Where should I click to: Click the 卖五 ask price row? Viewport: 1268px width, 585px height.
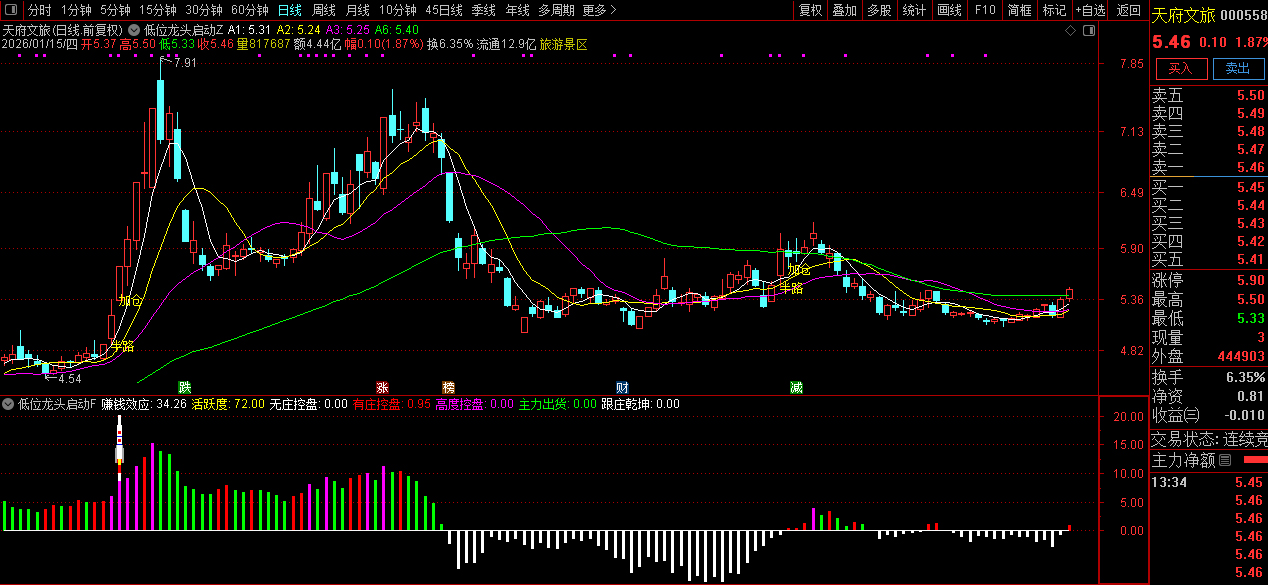pos(1209,96)
